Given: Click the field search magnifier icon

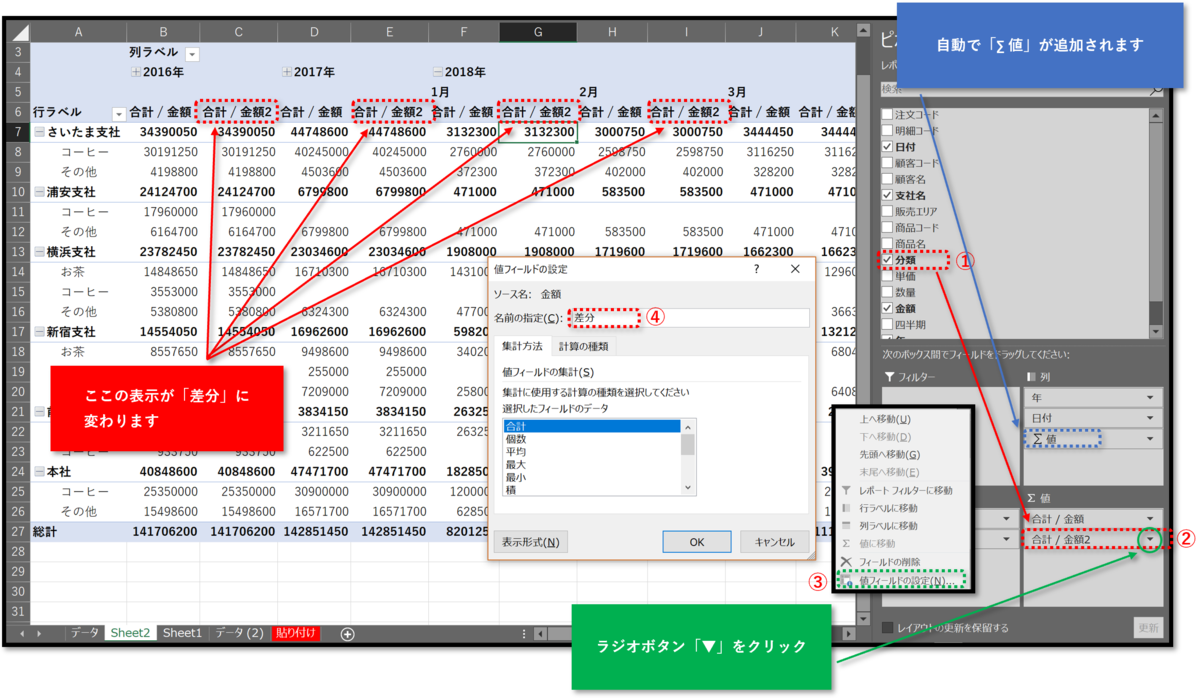Looking at the screenshot, I should click(1156, 89).
